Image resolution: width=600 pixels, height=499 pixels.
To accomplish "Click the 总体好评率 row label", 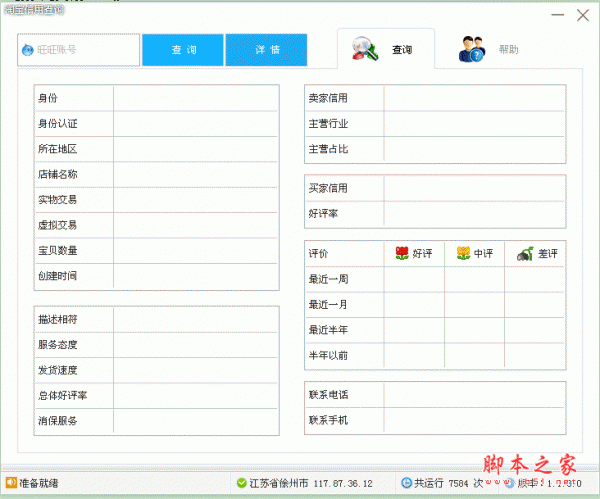I will coord(63,396).
